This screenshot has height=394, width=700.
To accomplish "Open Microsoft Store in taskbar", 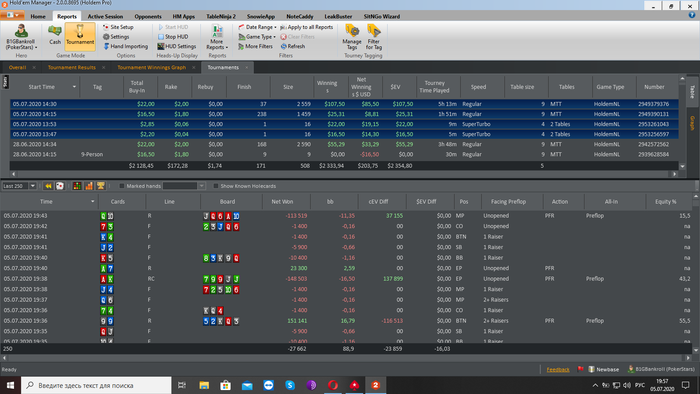I will [x=225, y=385].
